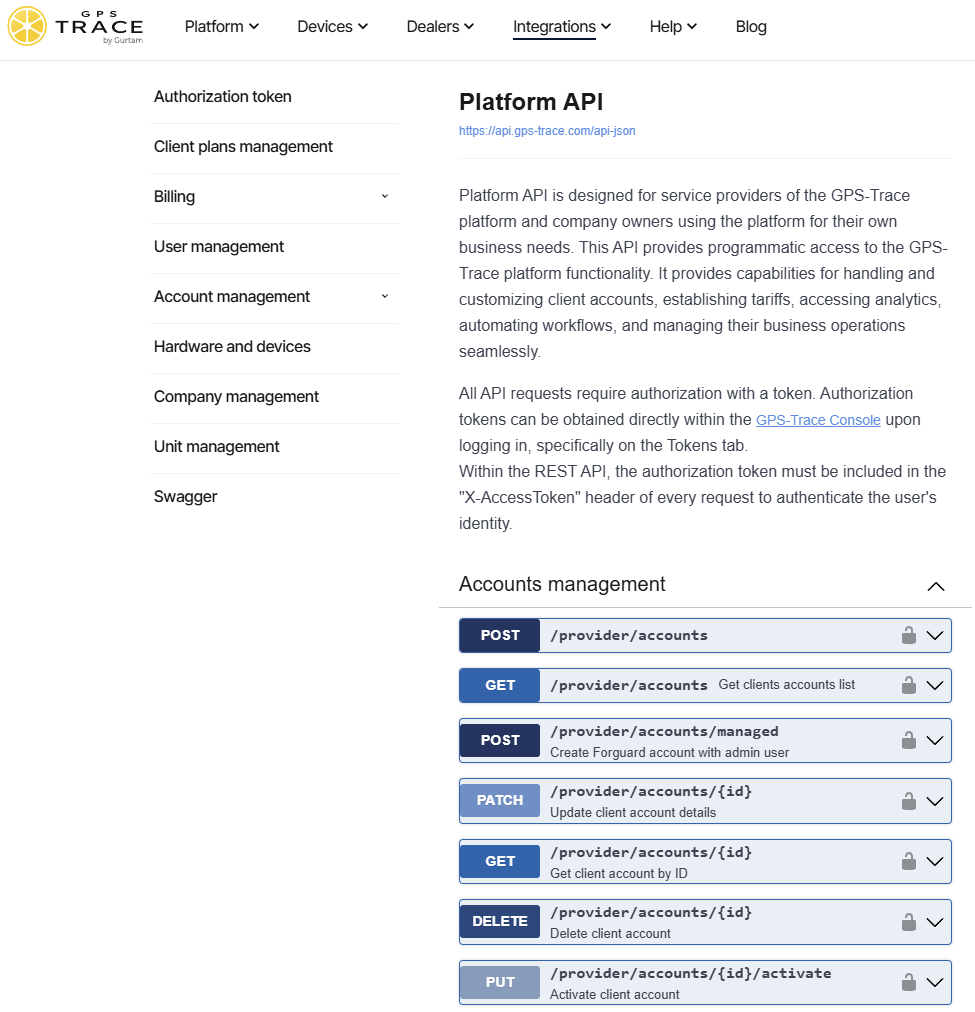
Task: Expand Get clients accounts list chevron
Action: (935, 685)
